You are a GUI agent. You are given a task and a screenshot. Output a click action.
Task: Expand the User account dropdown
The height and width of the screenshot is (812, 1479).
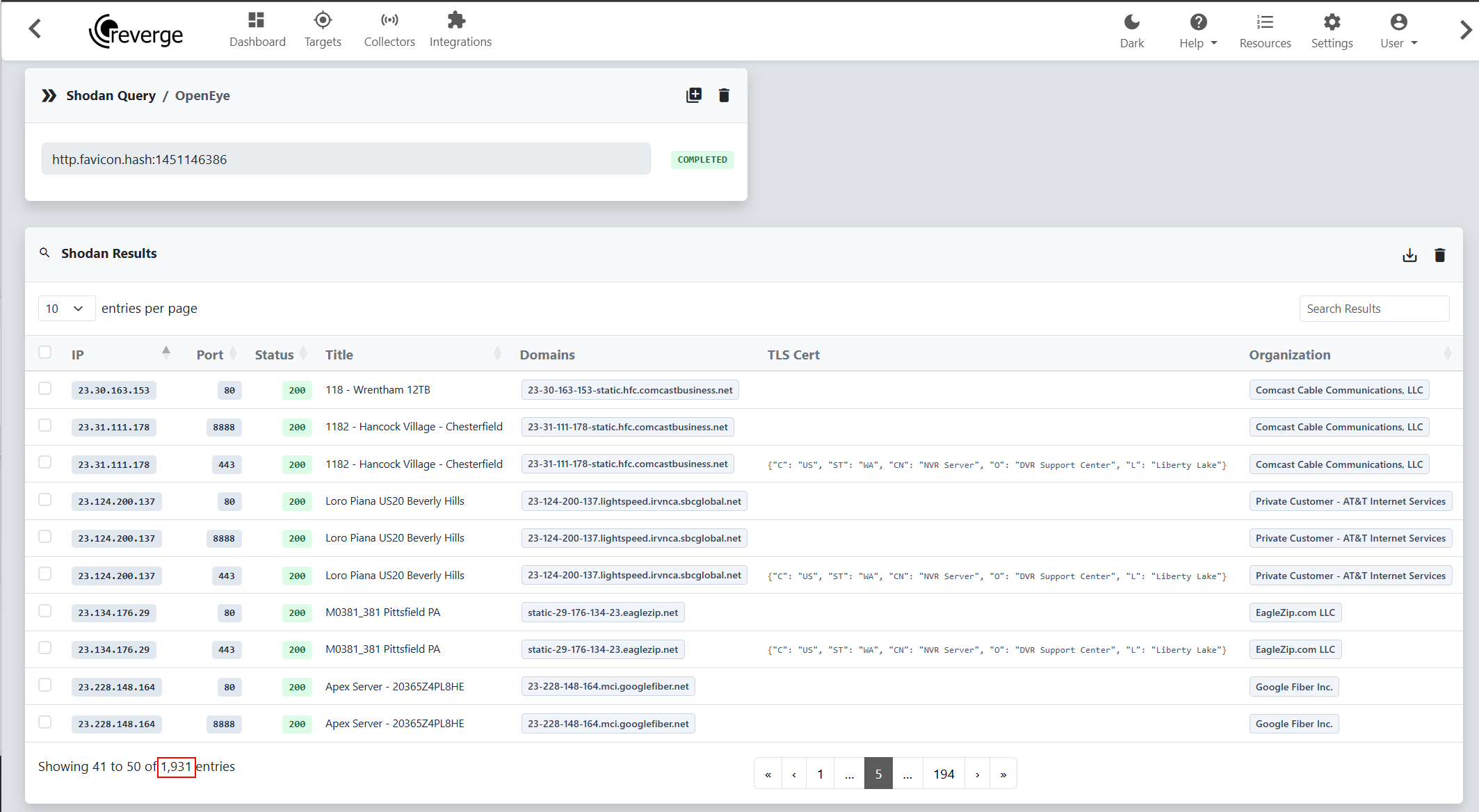[1398, 31]
